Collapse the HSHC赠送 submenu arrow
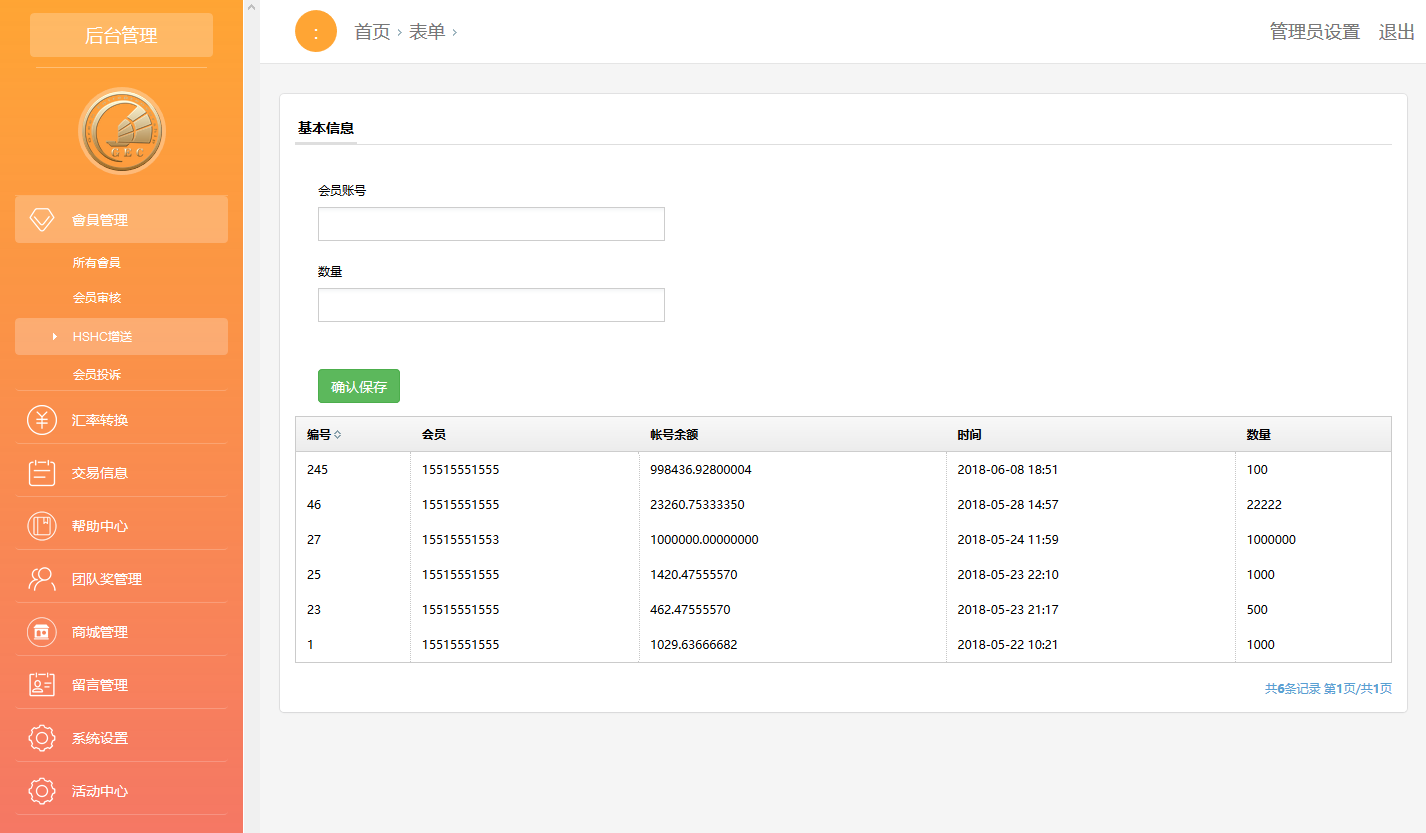Screen dimensions: 1426x833 click(x=54, y=337)
